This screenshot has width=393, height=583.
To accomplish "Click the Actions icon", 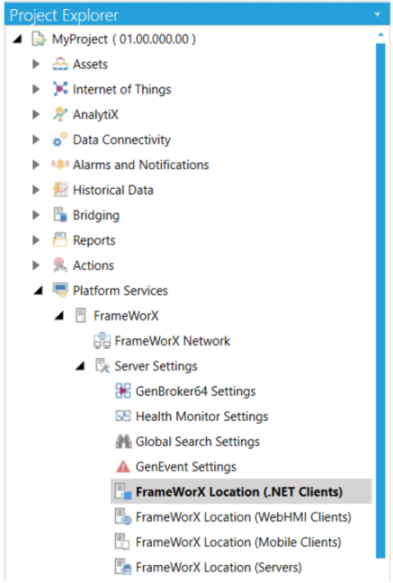I will (60, 265).
